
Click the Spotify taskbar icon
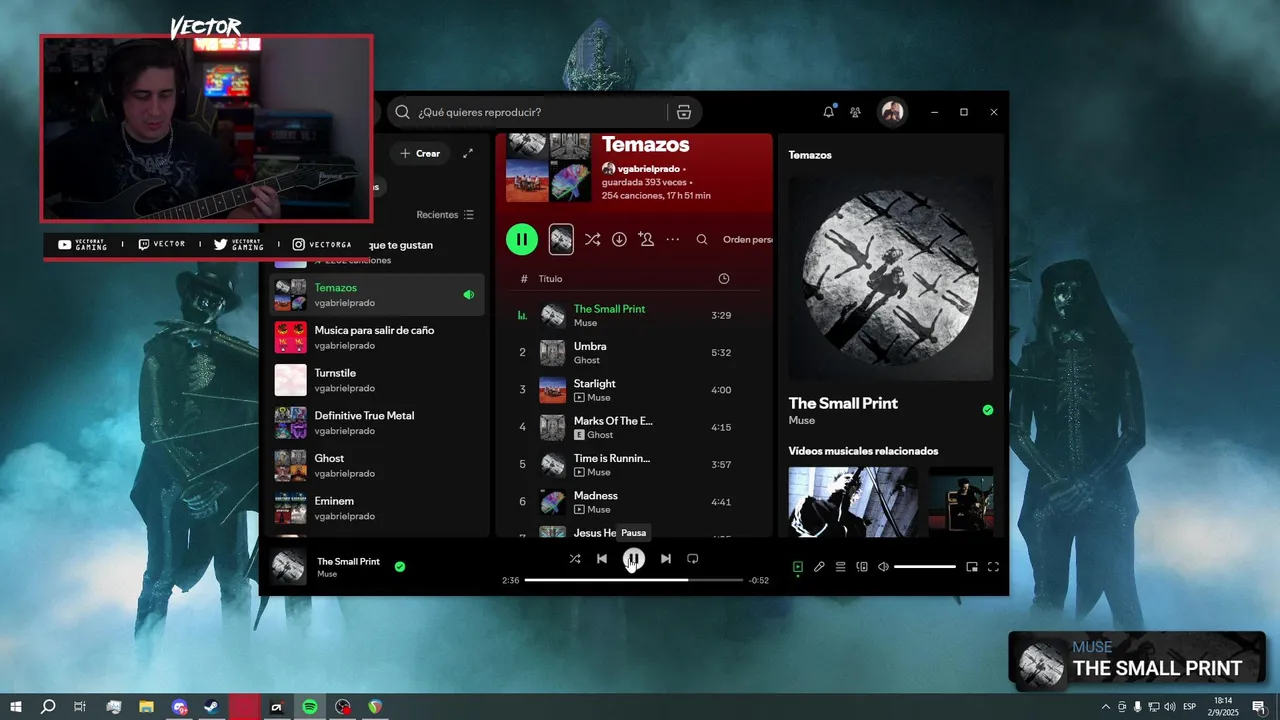(x=310, y=707)
